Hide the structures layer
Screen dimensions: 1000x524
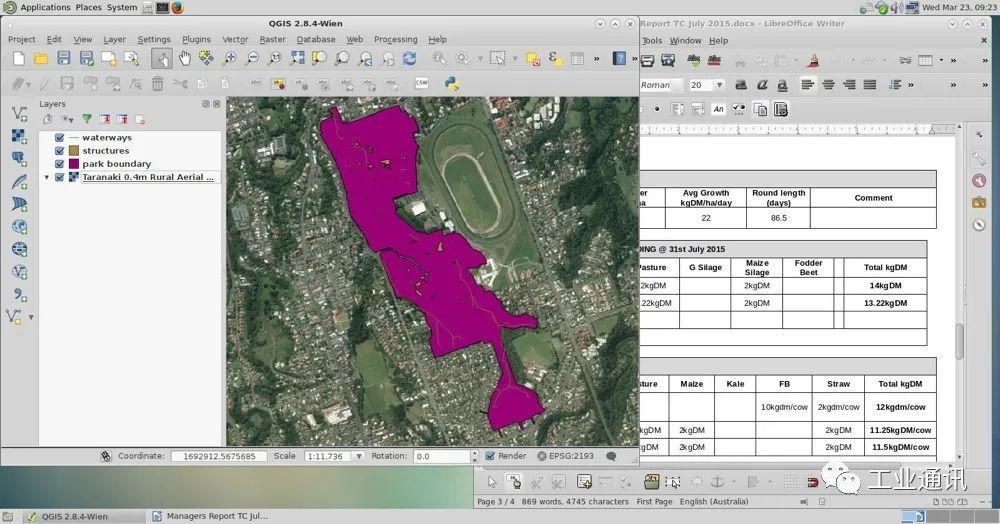point(60,151)
